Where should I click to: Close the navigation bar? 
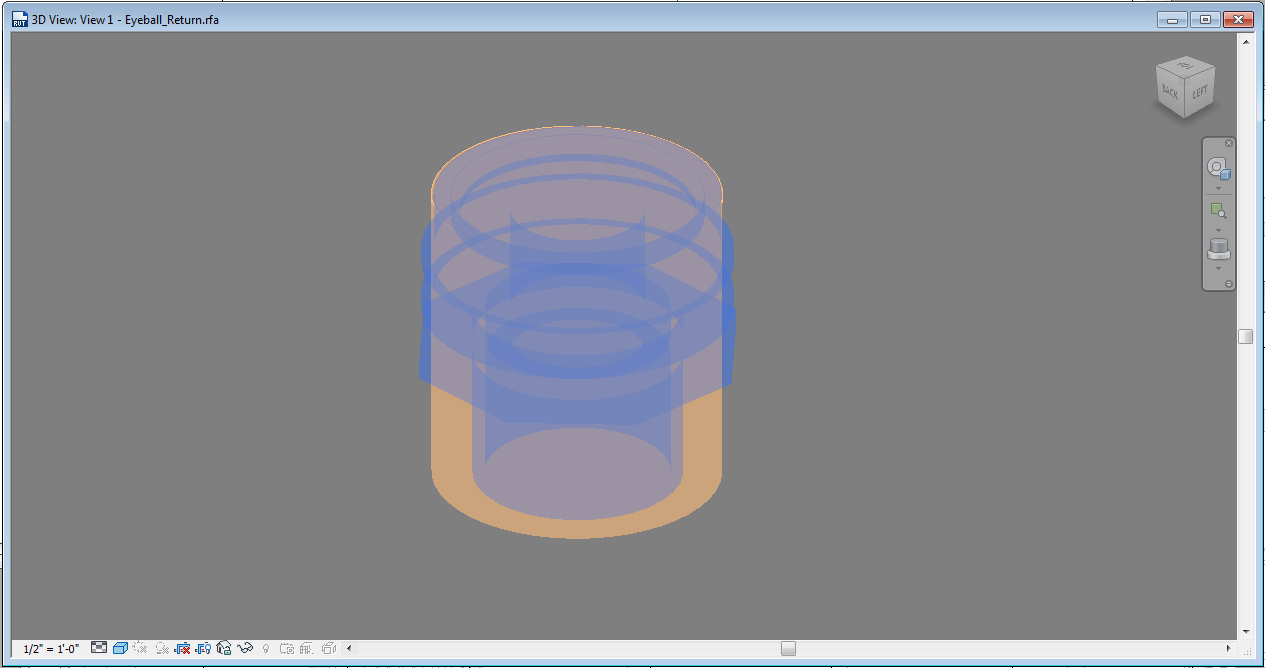[x=1229, y=144]
